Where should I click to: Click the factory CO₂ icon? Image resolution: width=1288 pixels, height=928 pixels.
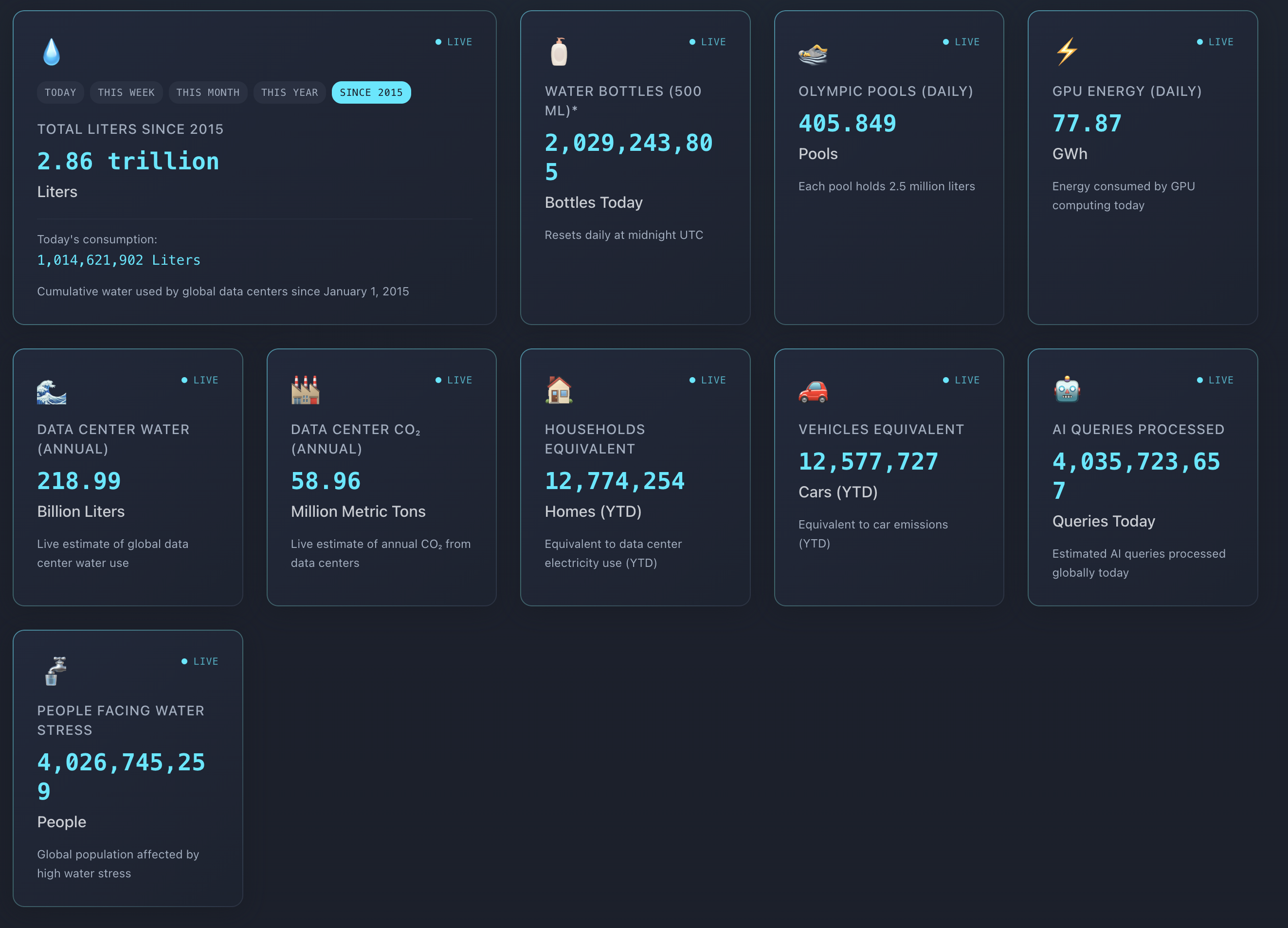[x=305, y=390]
